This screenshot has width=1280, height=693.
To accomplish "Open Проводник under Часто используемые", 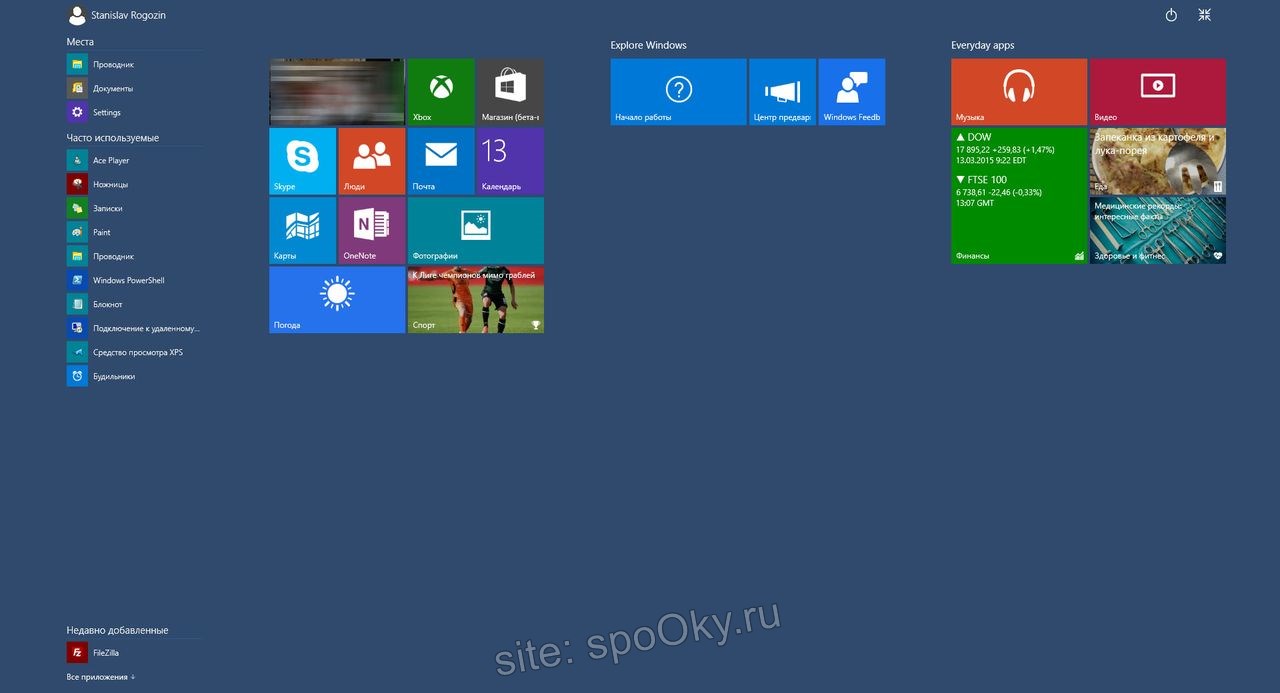I will [x=134, y=257].
